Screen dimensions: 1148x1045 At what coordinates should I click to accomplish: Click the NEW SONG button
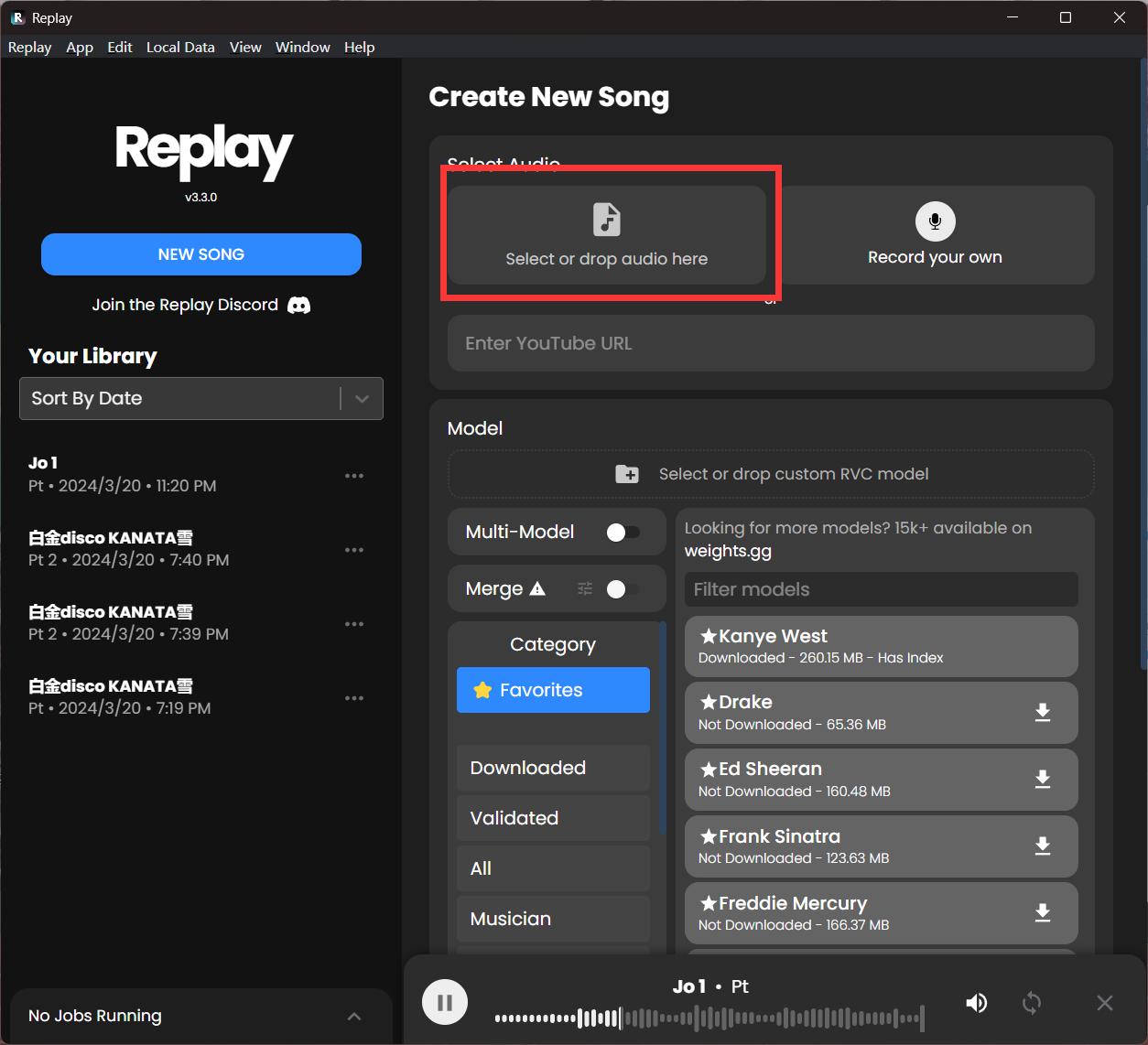[201, 254]
